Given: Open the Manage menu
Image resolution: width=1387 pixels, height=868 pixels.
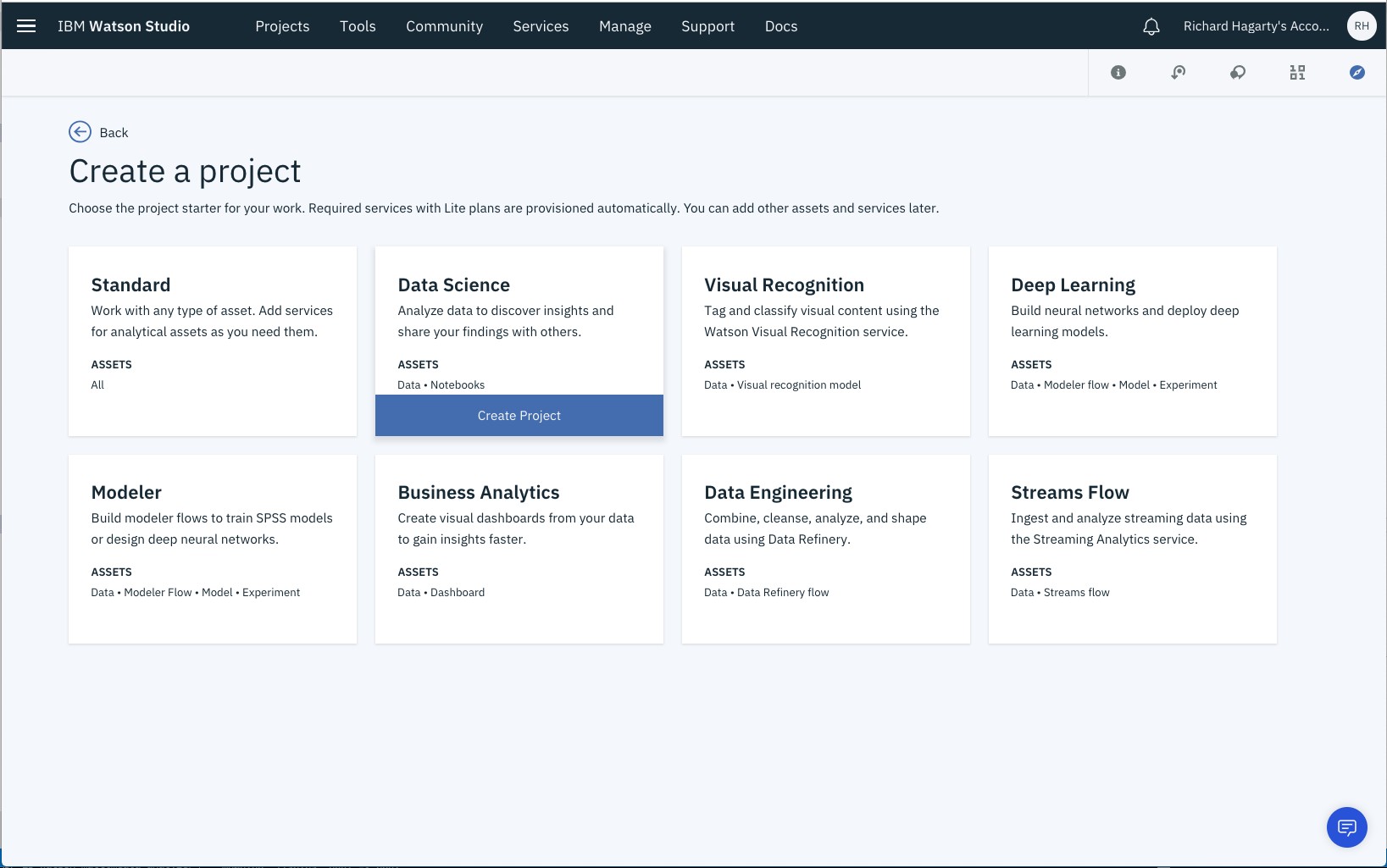Looking at the screenshot, I should point(624,26).
